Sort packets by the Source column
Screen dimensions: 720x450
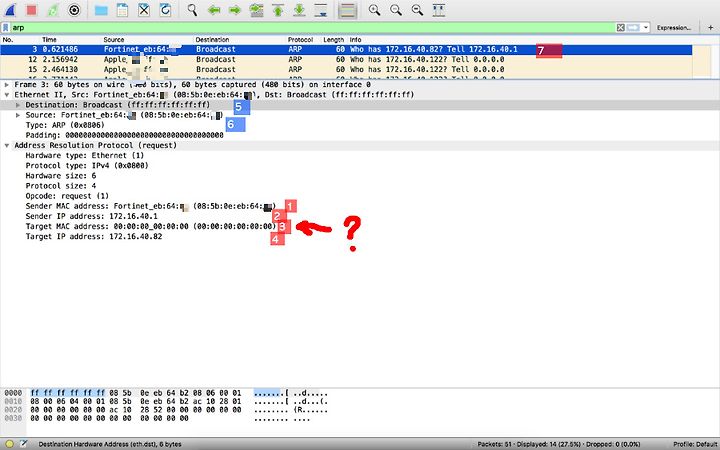(113, 39)
